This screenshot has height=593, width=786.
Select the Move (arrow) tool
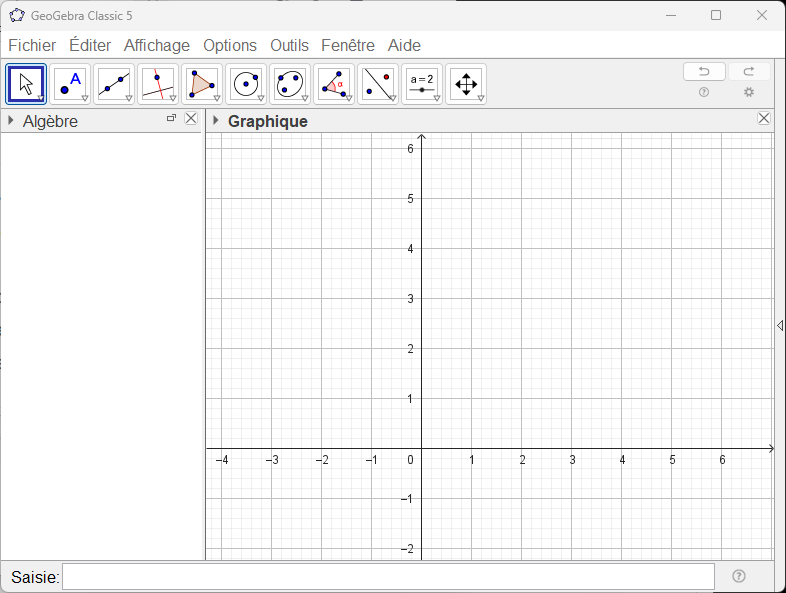click(26, 84)
